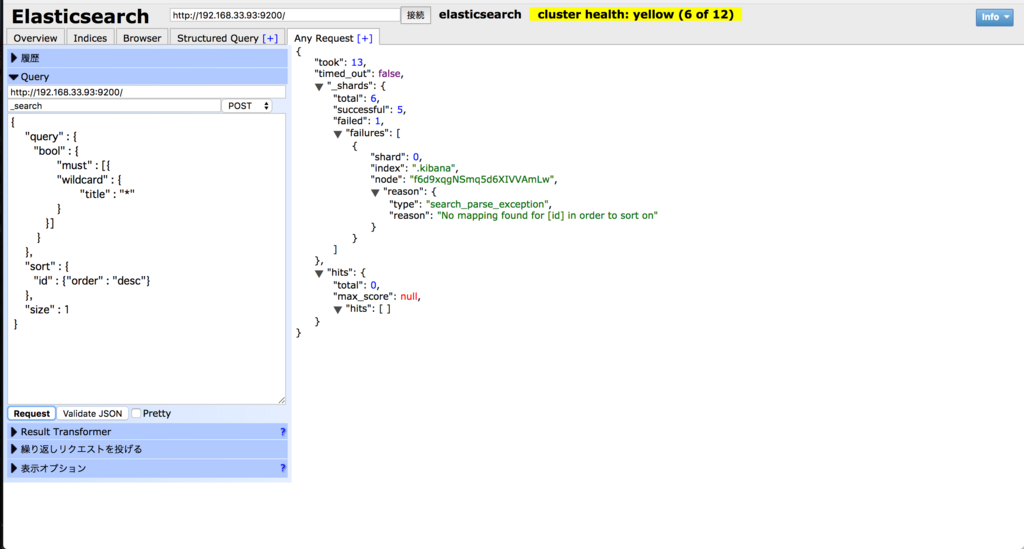
Task: Click the Request button
Action: (31, 413)
